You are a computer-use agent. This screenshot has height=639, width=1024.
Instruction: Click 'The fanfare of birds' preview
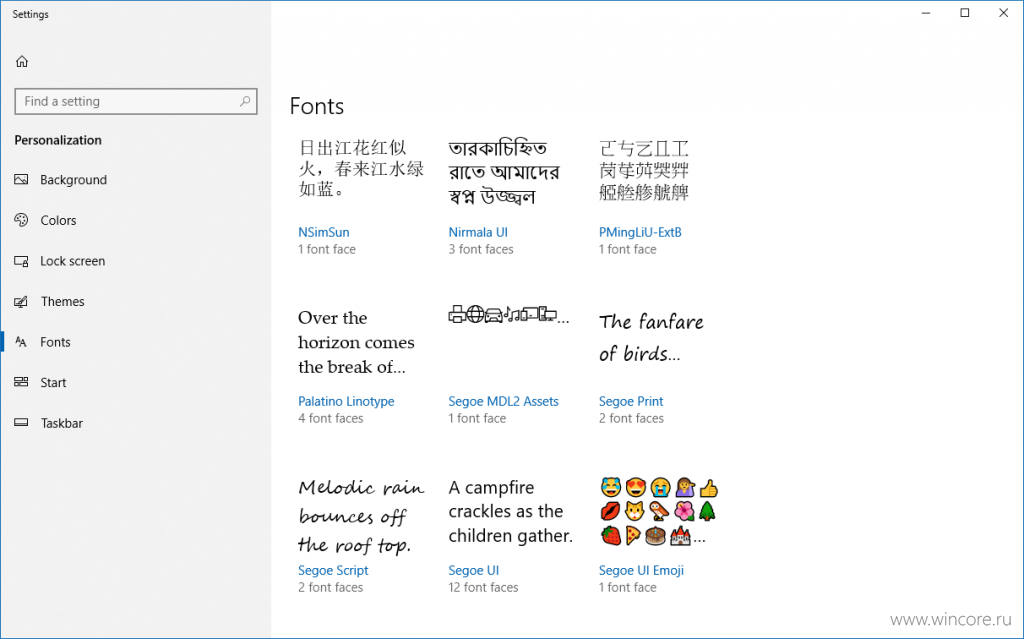coord(651,337)
